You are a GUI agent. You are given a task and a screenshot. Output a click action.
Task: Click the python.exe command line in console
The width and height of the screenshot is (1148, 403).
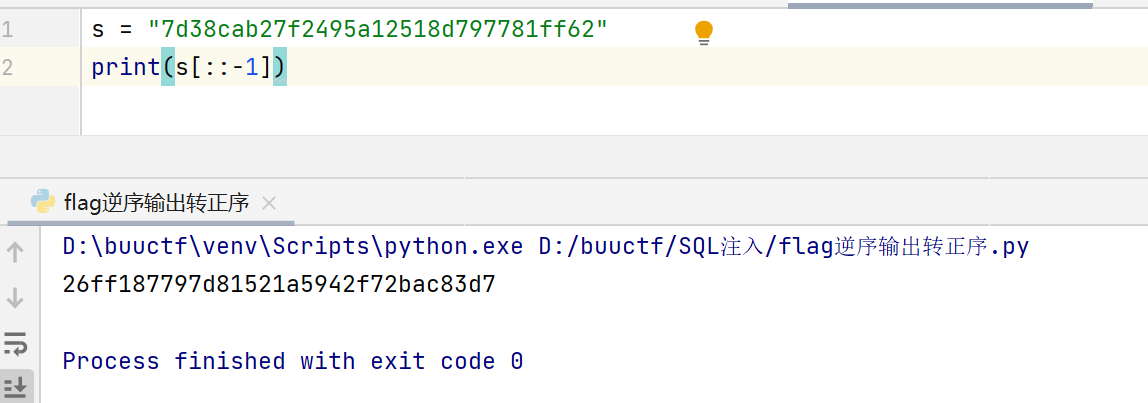pos(546,247)
